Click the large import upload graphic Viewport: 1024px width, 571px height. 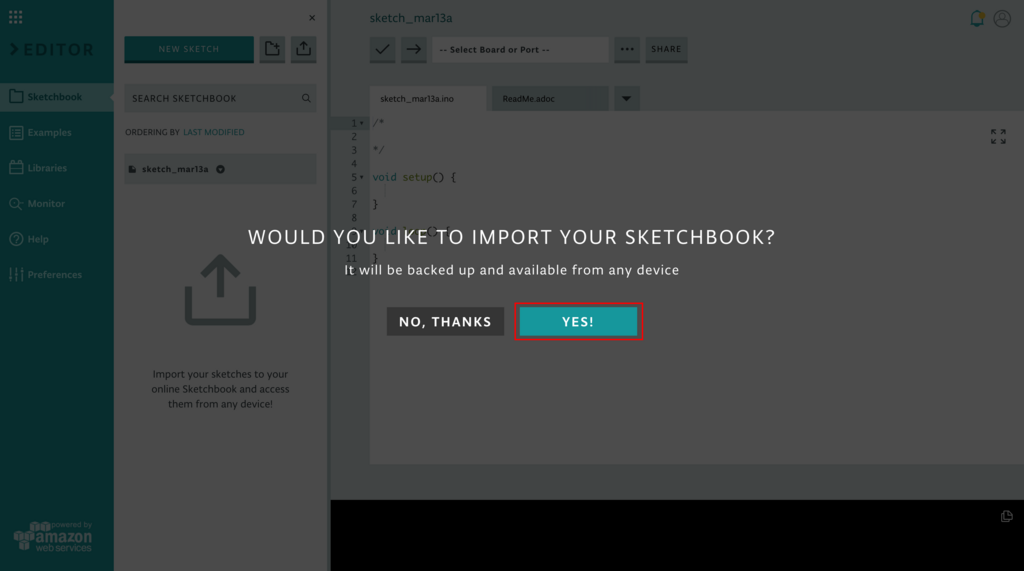220,290
